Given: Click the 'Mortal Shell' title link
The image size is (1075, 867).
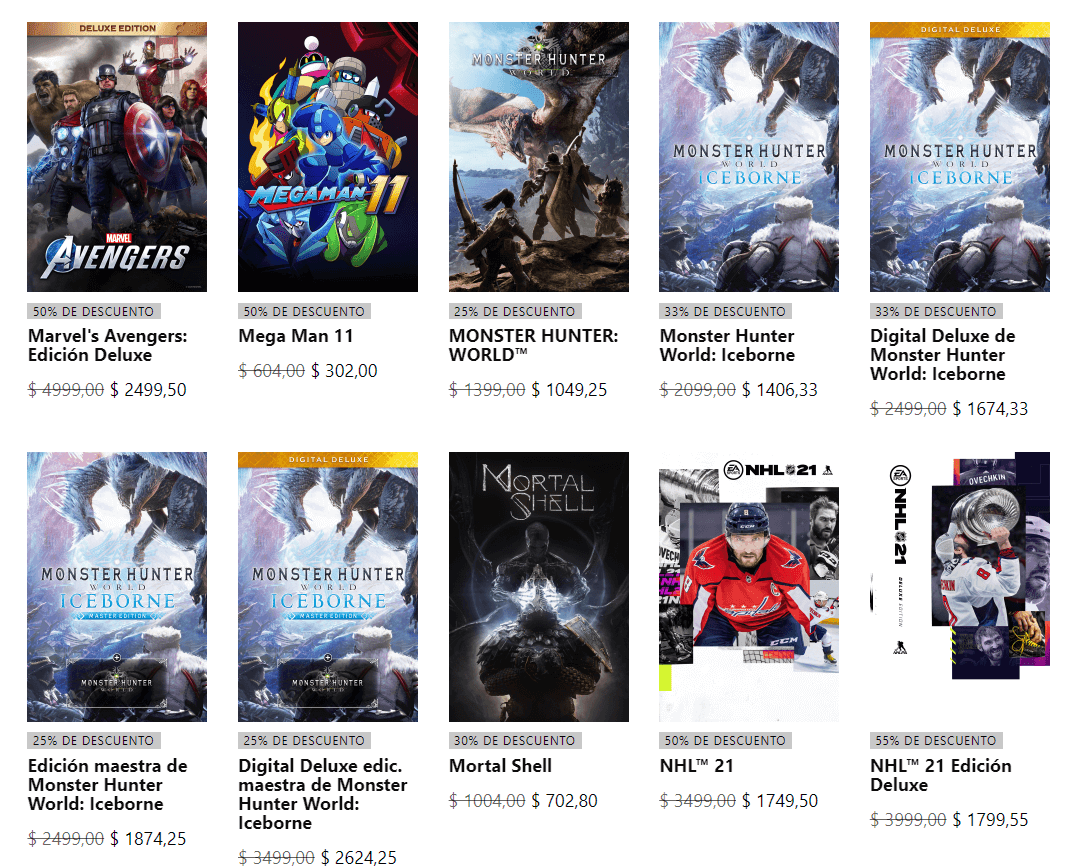Looking at the screenshot, I should (x=500, y=766).
